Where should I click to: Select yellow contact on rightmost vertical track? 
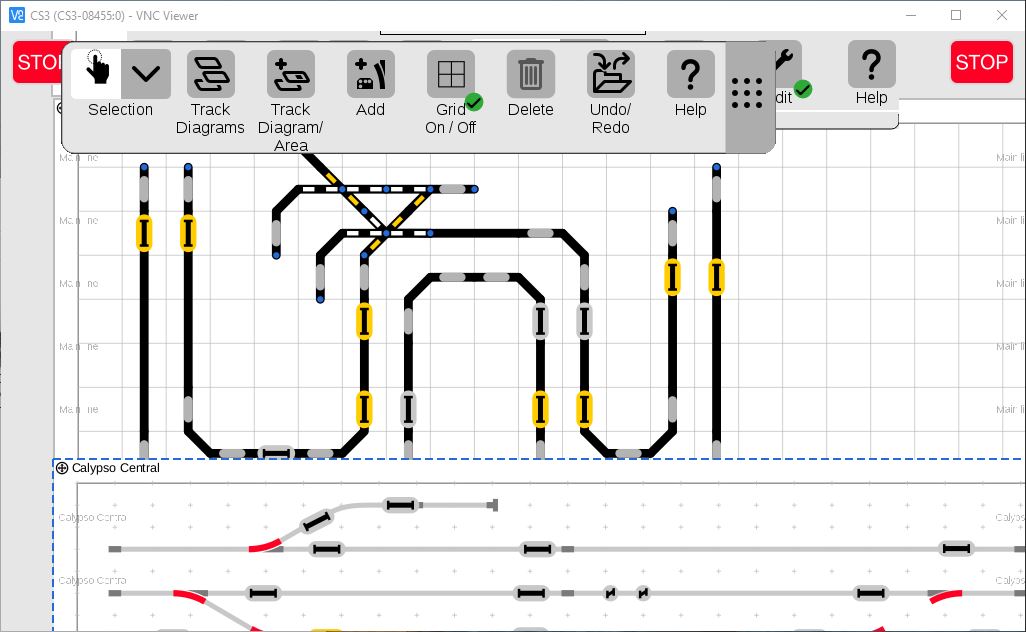716,277
